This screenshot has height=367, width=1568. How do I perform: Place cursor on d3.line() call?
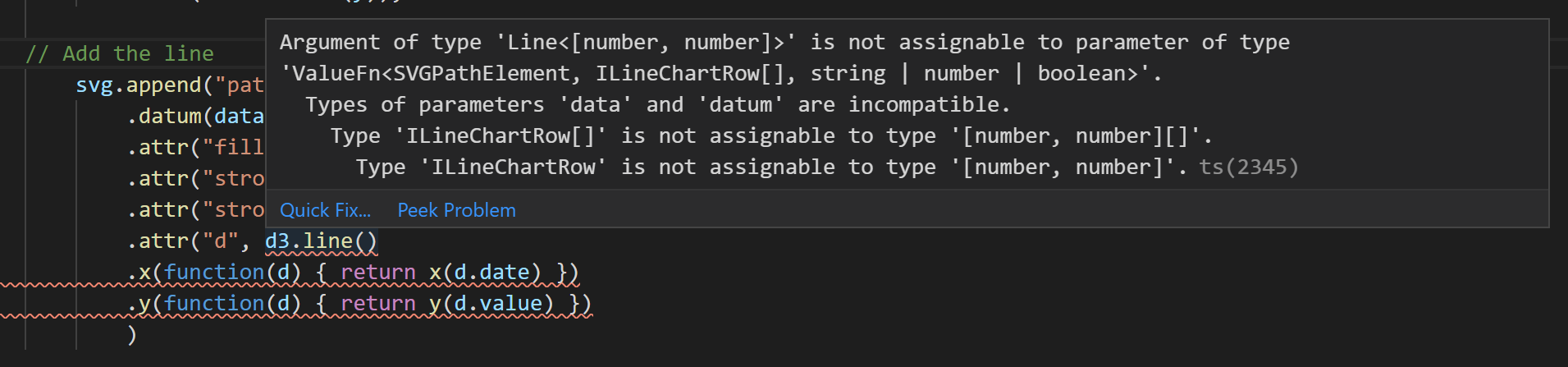[321, 241]
